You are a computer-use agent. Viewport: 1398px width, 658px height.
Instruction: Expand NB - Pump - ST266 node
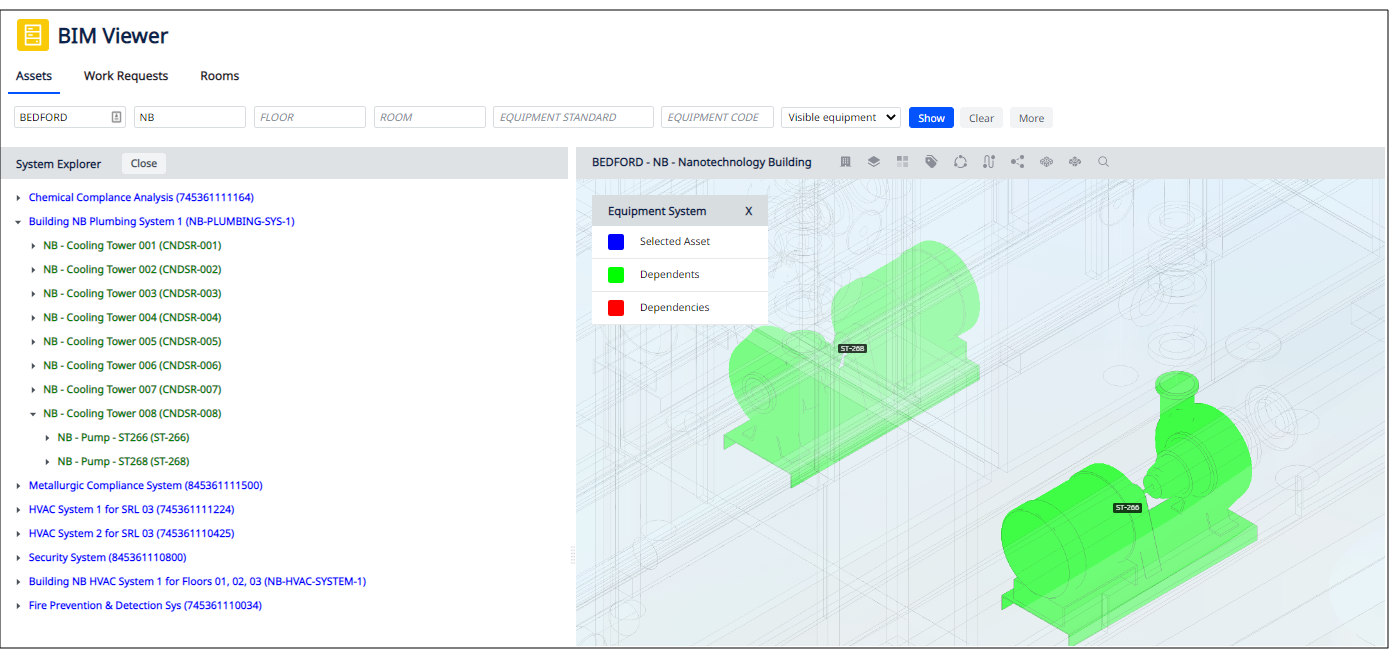[47, 438]
